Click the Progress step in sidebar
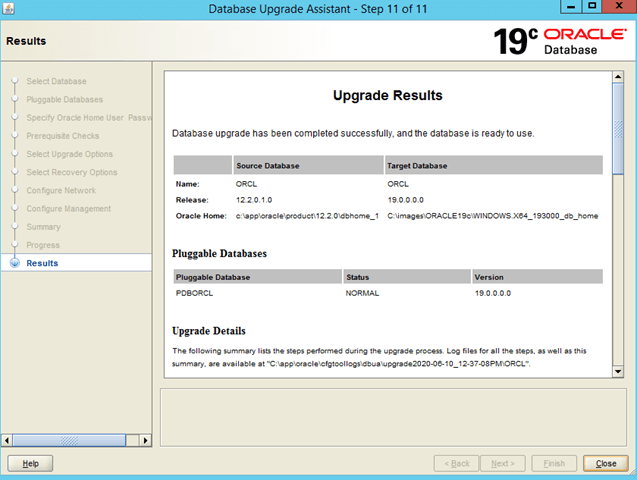 click(x=43, y=245)
